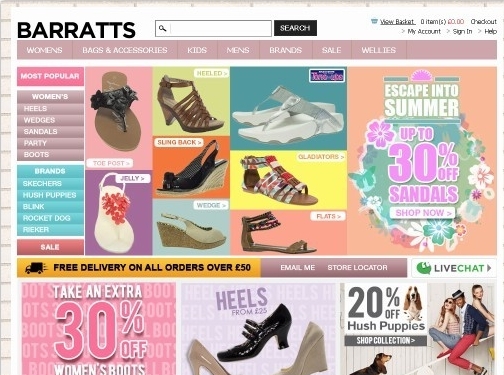Image resolution: width=504 pixels, height=375 pixels.
Task: Click the Skechers Tone-ups logo badge
Action: coord(326,76)
